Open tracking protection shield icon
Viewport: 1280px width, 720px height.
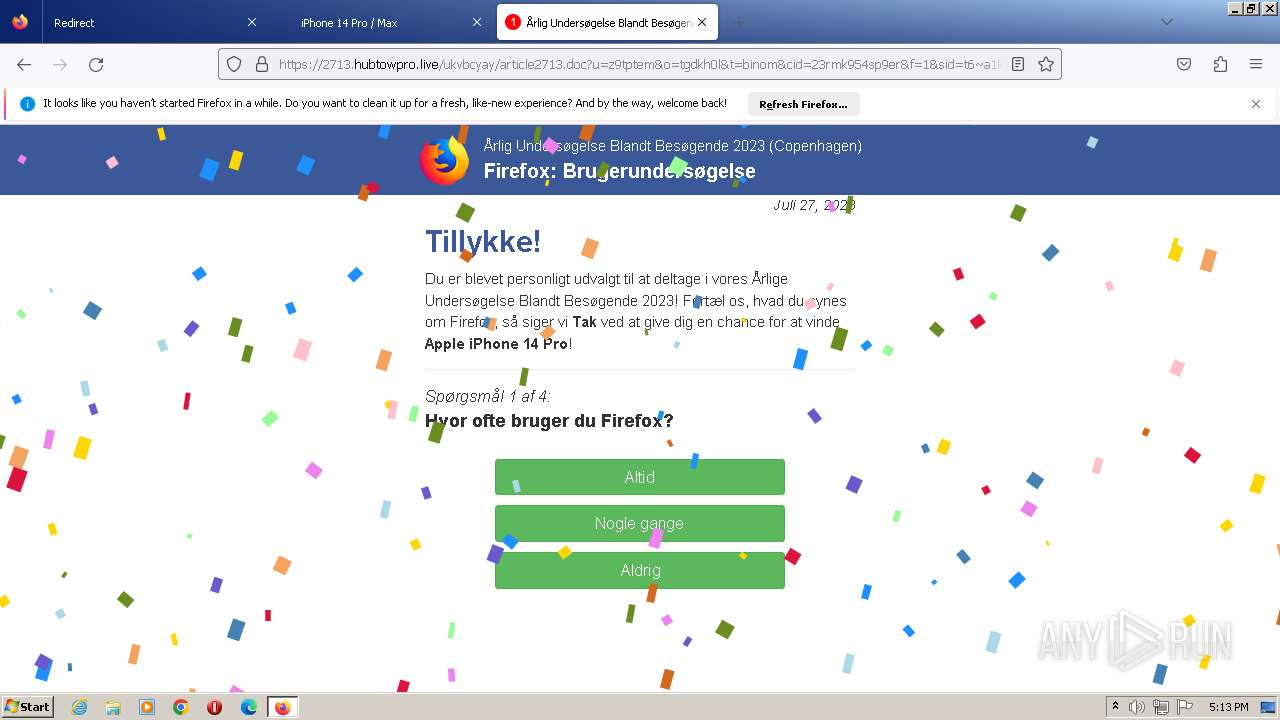(234, 64)
